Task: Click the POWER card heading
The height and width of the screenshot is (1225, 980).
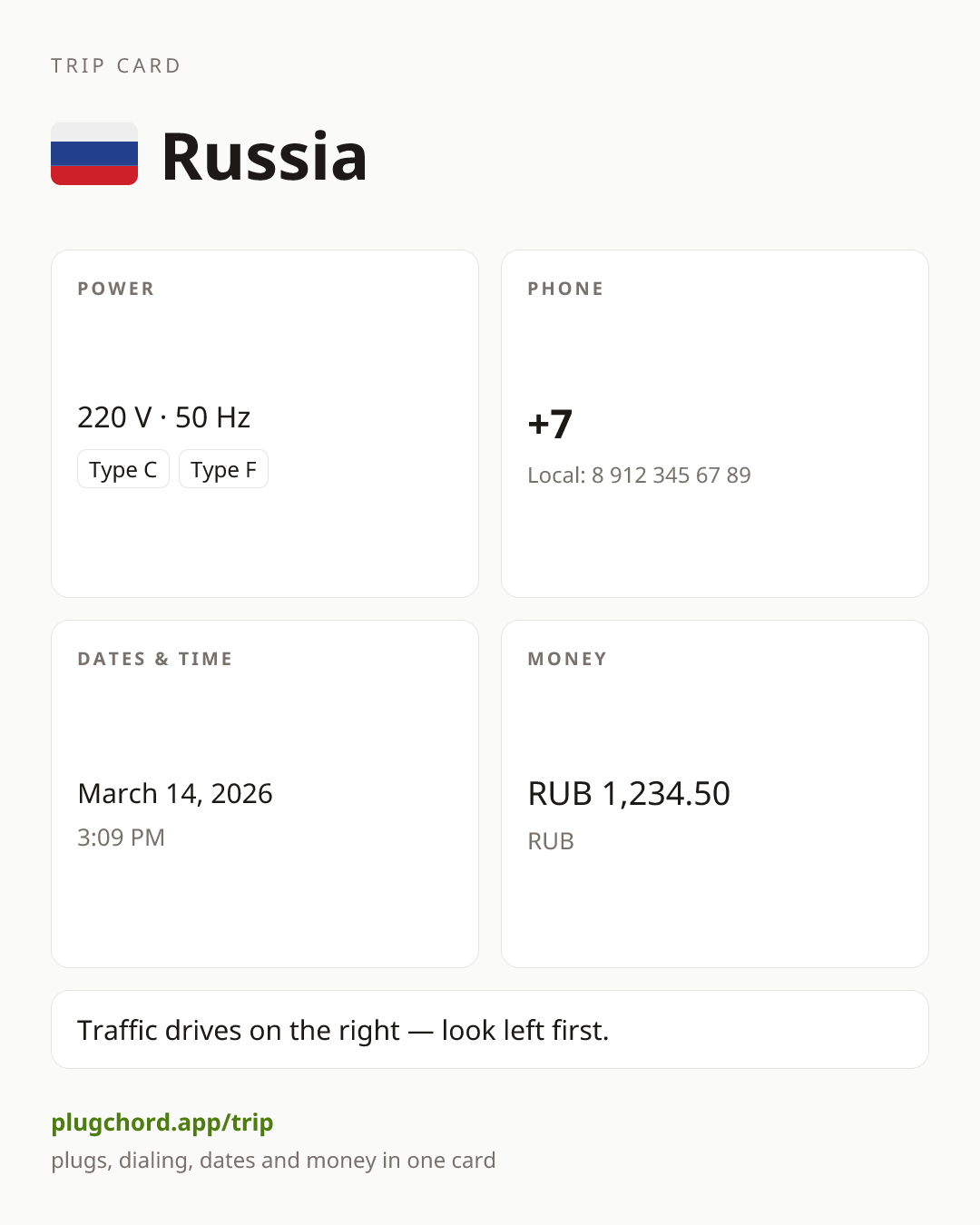Action: [116, 289]
